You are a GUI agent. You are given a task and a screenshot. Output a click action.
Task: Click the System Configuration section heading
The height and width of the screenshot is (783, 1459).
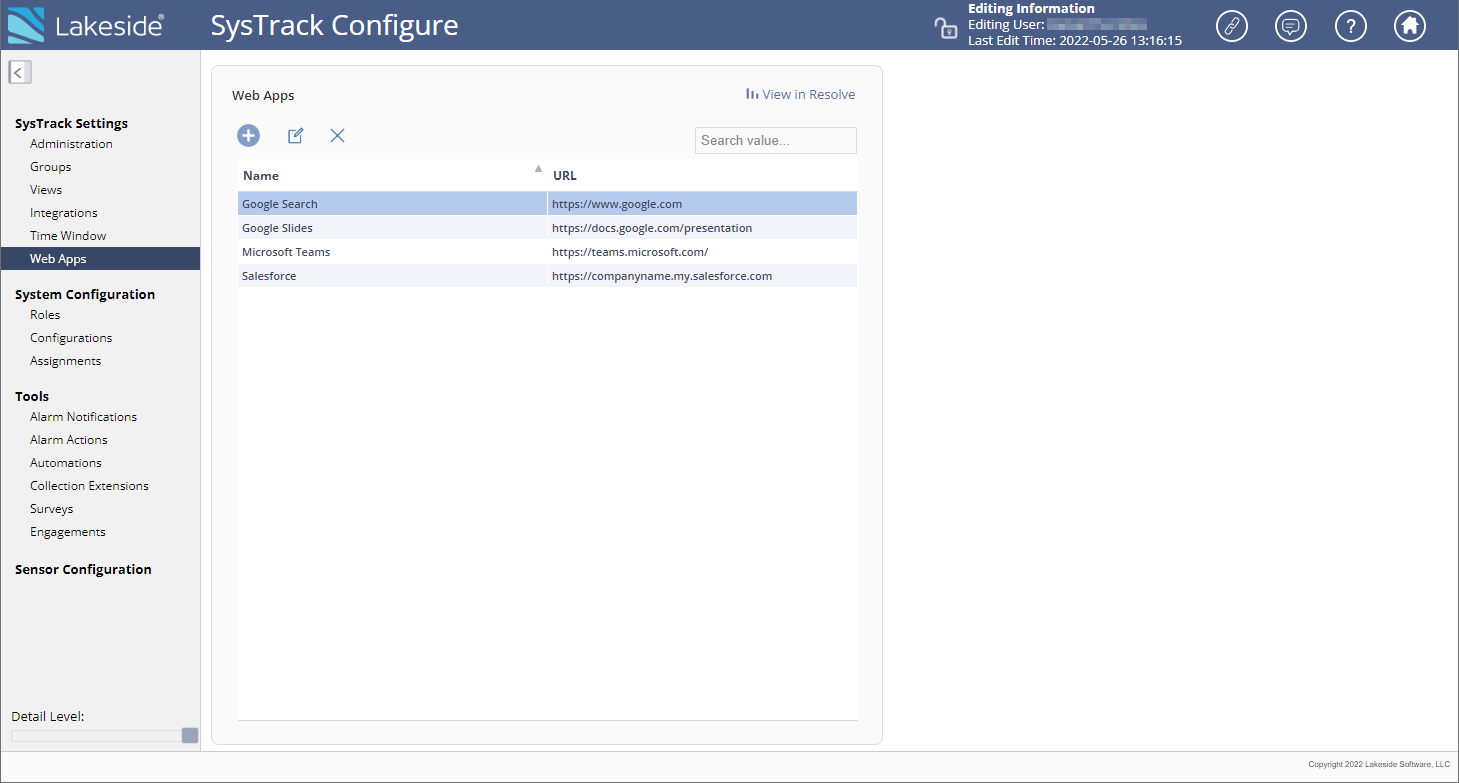point(85,295)
